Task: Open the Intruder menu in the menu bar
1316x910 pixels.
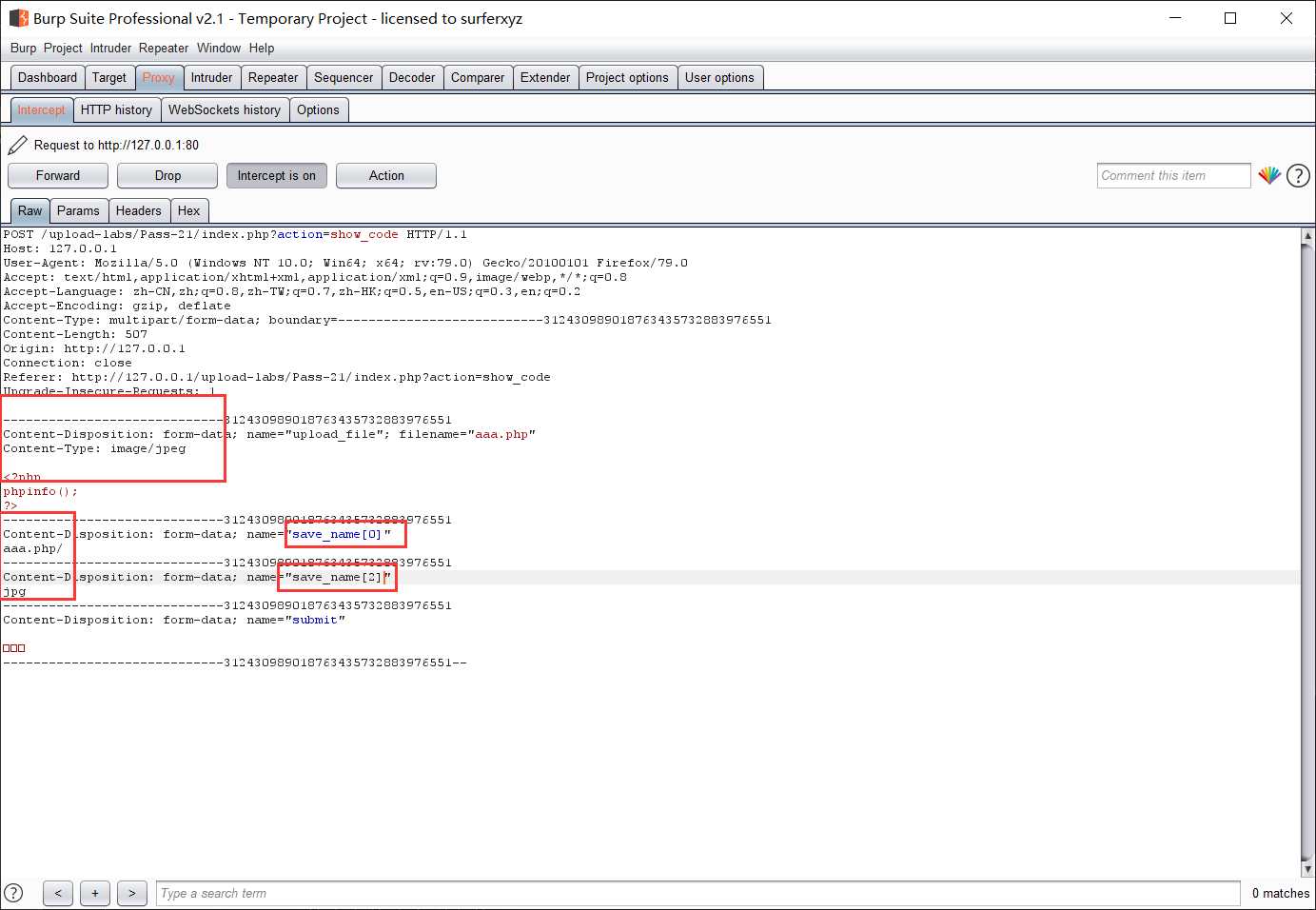Action: click(x=110, y=48)
